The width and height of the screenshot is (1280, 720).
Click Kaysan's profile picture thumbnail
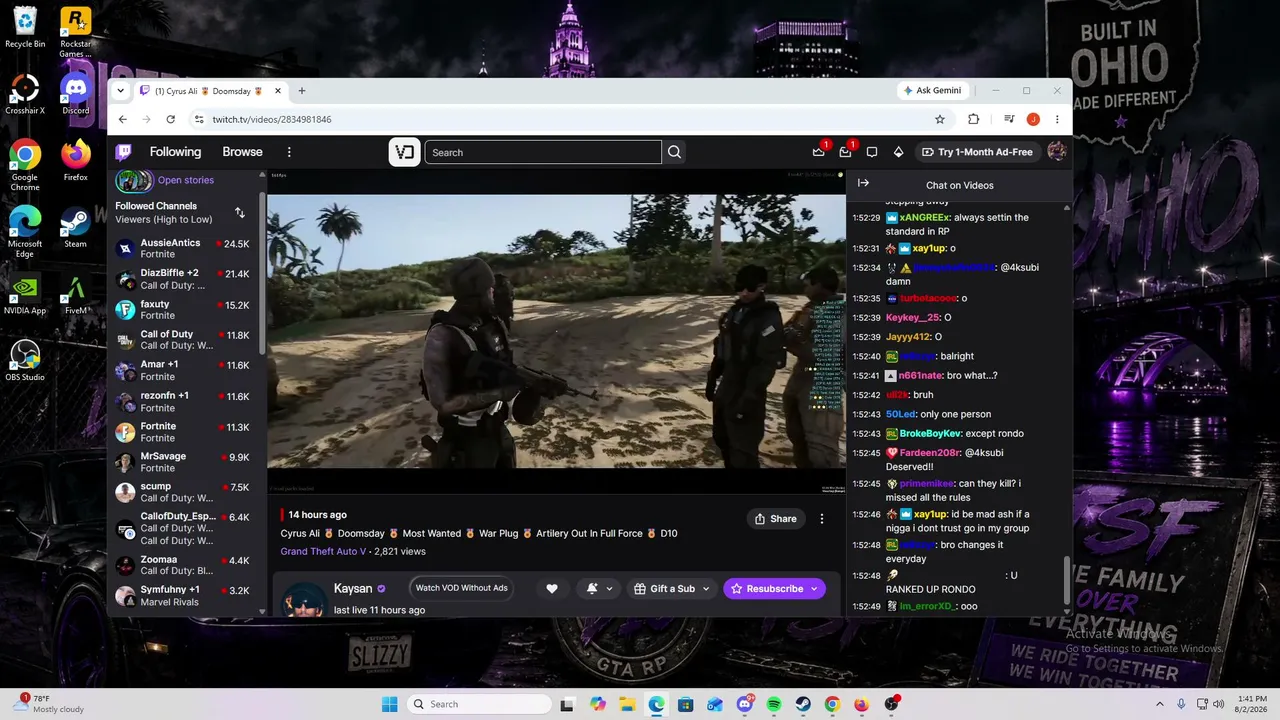[x=305, y=600]
